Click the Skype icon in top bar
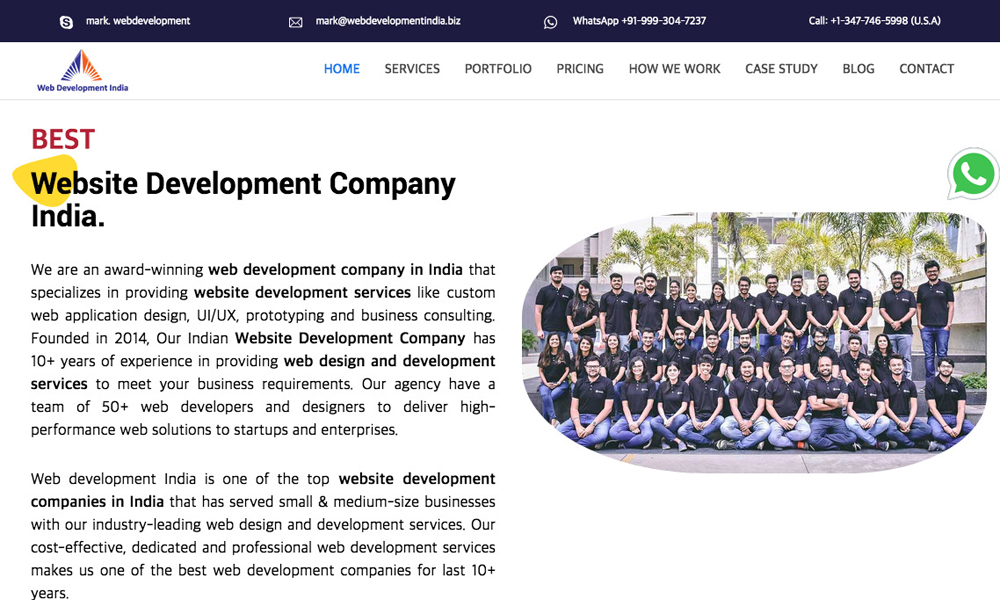This screenshot has height=600, width=1000. [66, 22]
